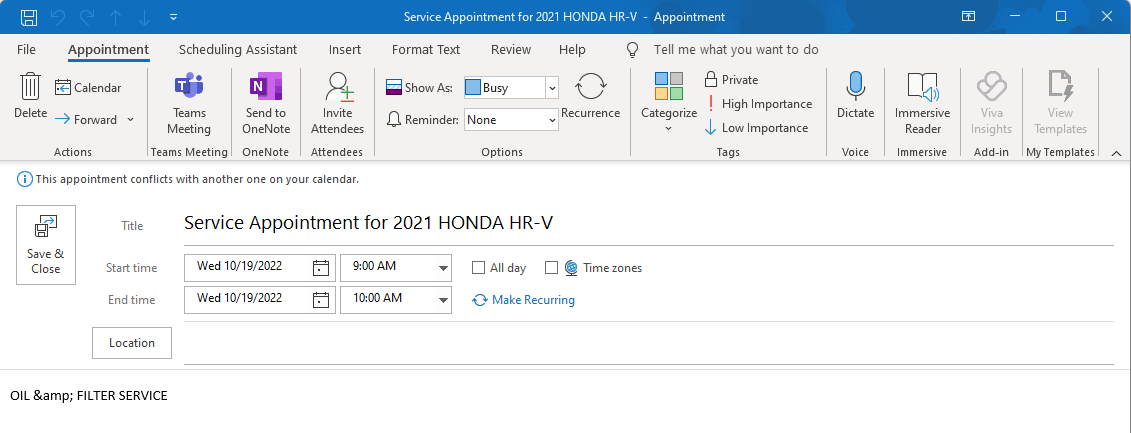Click the End time date field
Screen dimensions: 1131x433
[x=247, y=298]
